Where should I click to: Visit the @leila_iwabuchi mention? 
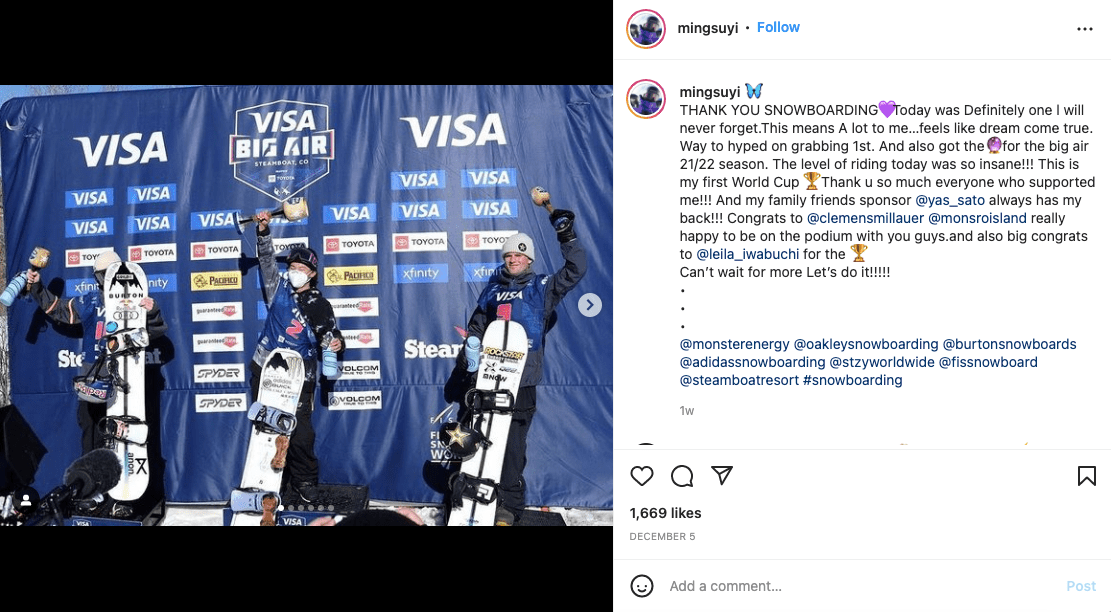point(748,254)
